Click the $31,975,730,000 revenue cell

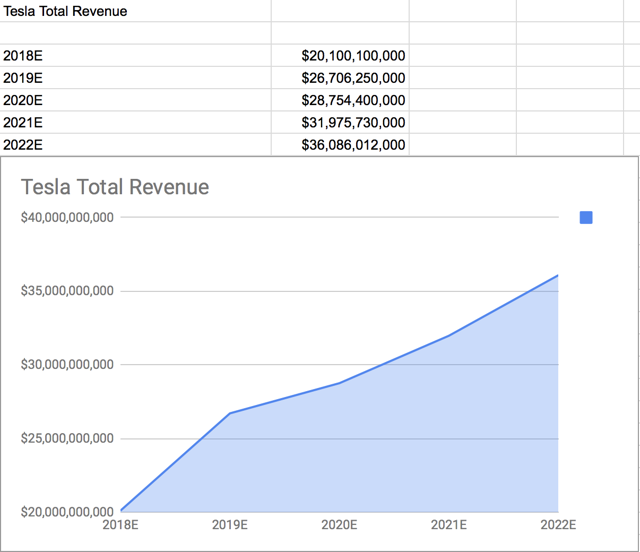click(340, 122)
